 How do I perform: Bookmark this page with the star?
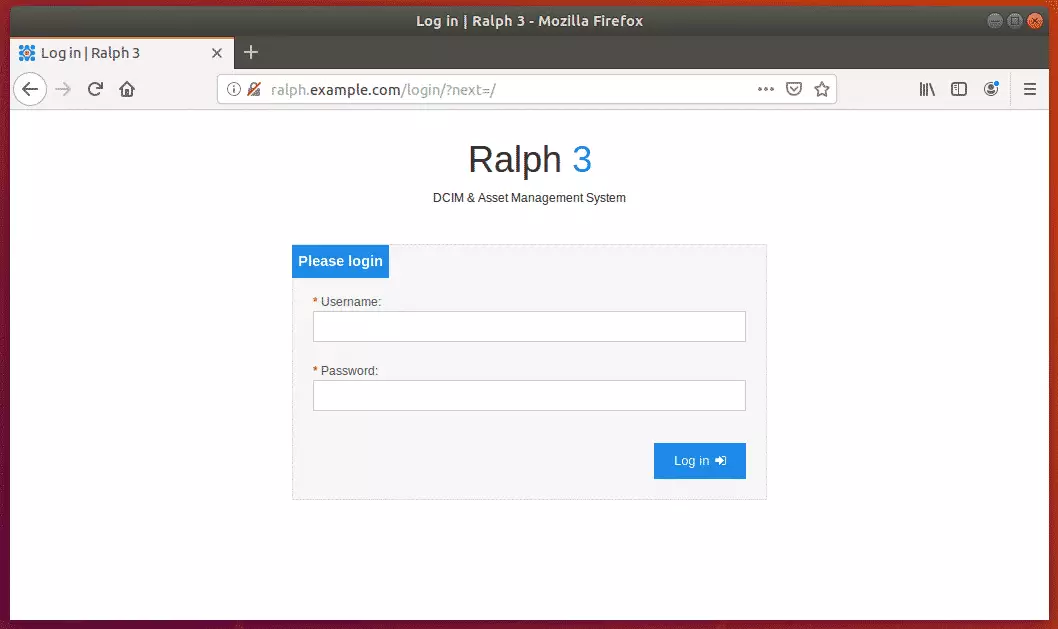pos(821,89)
